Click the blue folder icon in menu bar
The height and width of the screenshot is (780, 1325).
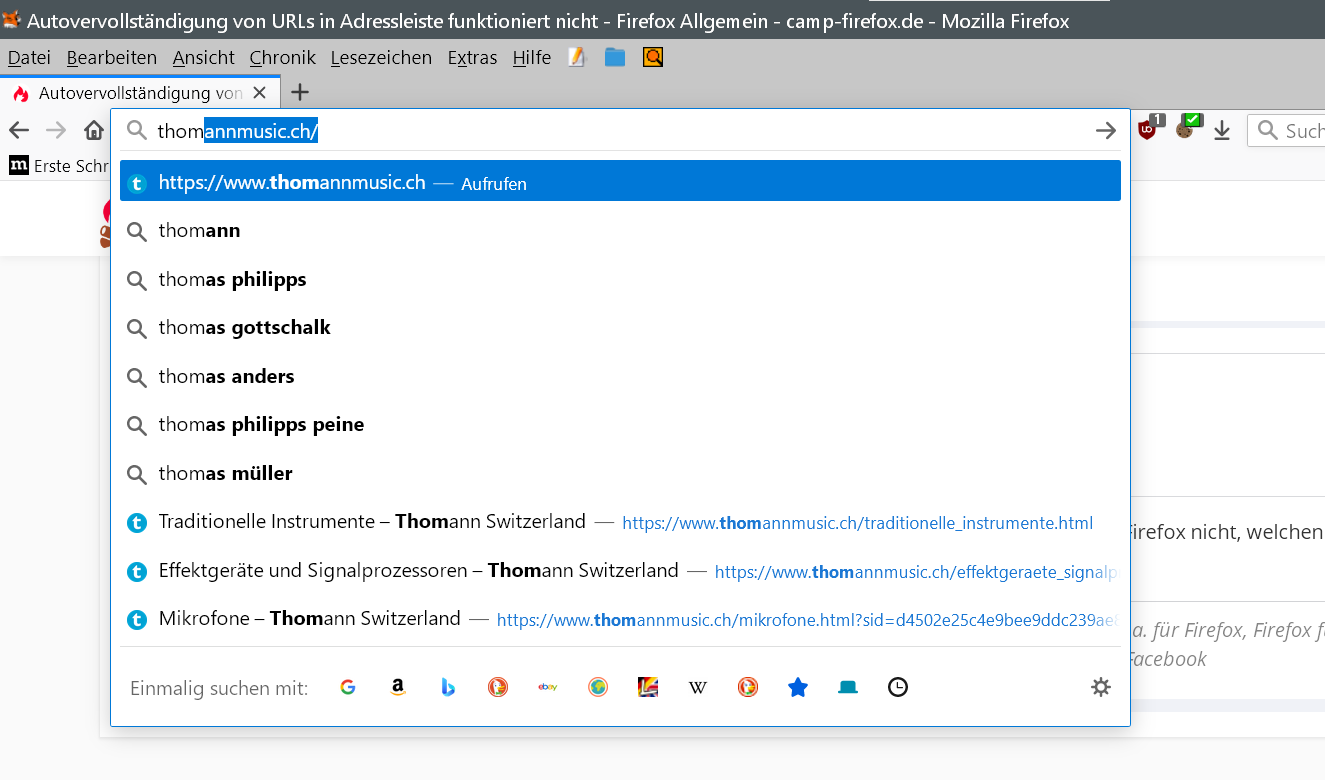[x=615, y=57]
